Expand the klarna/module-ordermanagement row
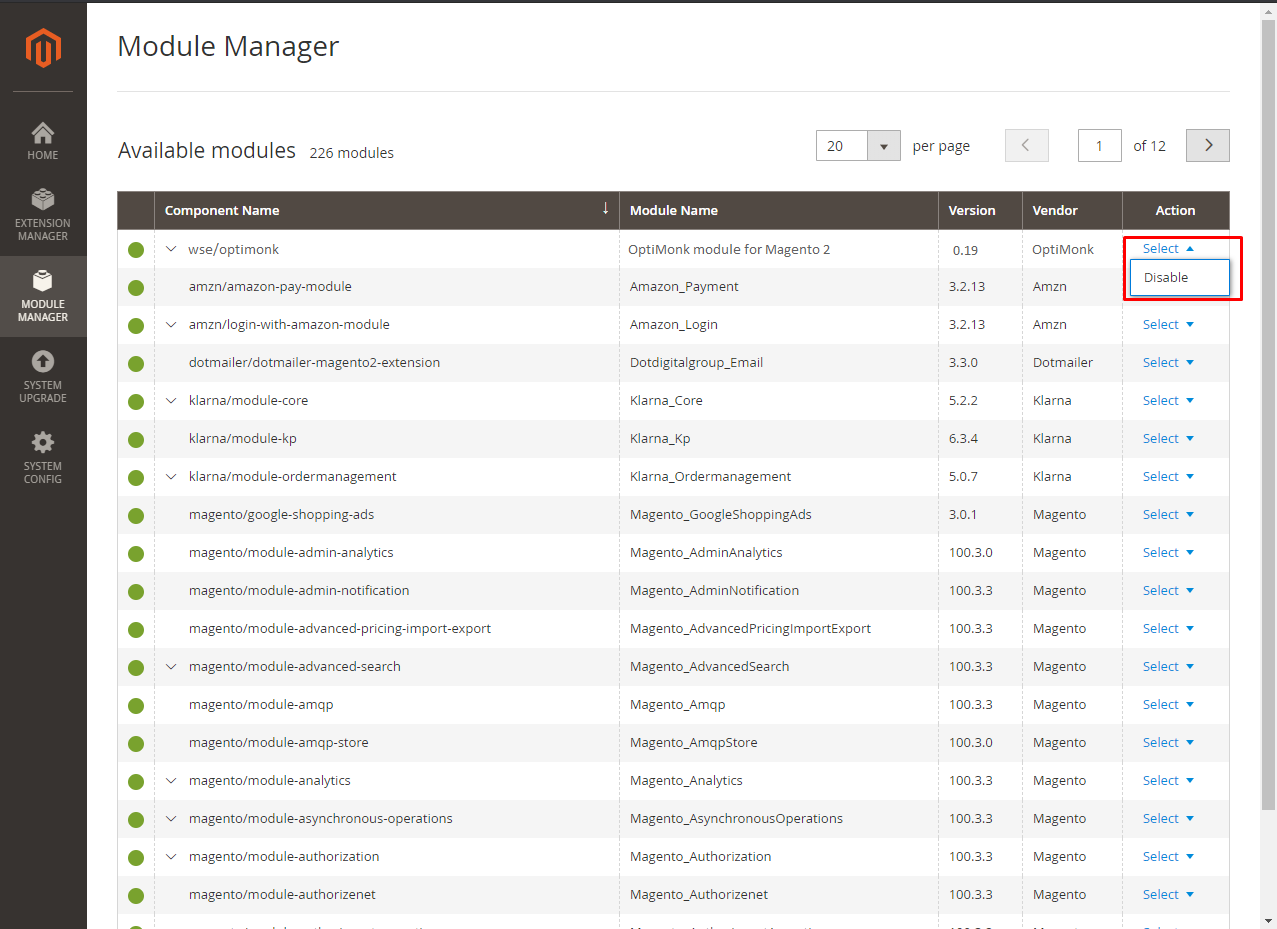The image size is (1277, 929). [171, 477]
